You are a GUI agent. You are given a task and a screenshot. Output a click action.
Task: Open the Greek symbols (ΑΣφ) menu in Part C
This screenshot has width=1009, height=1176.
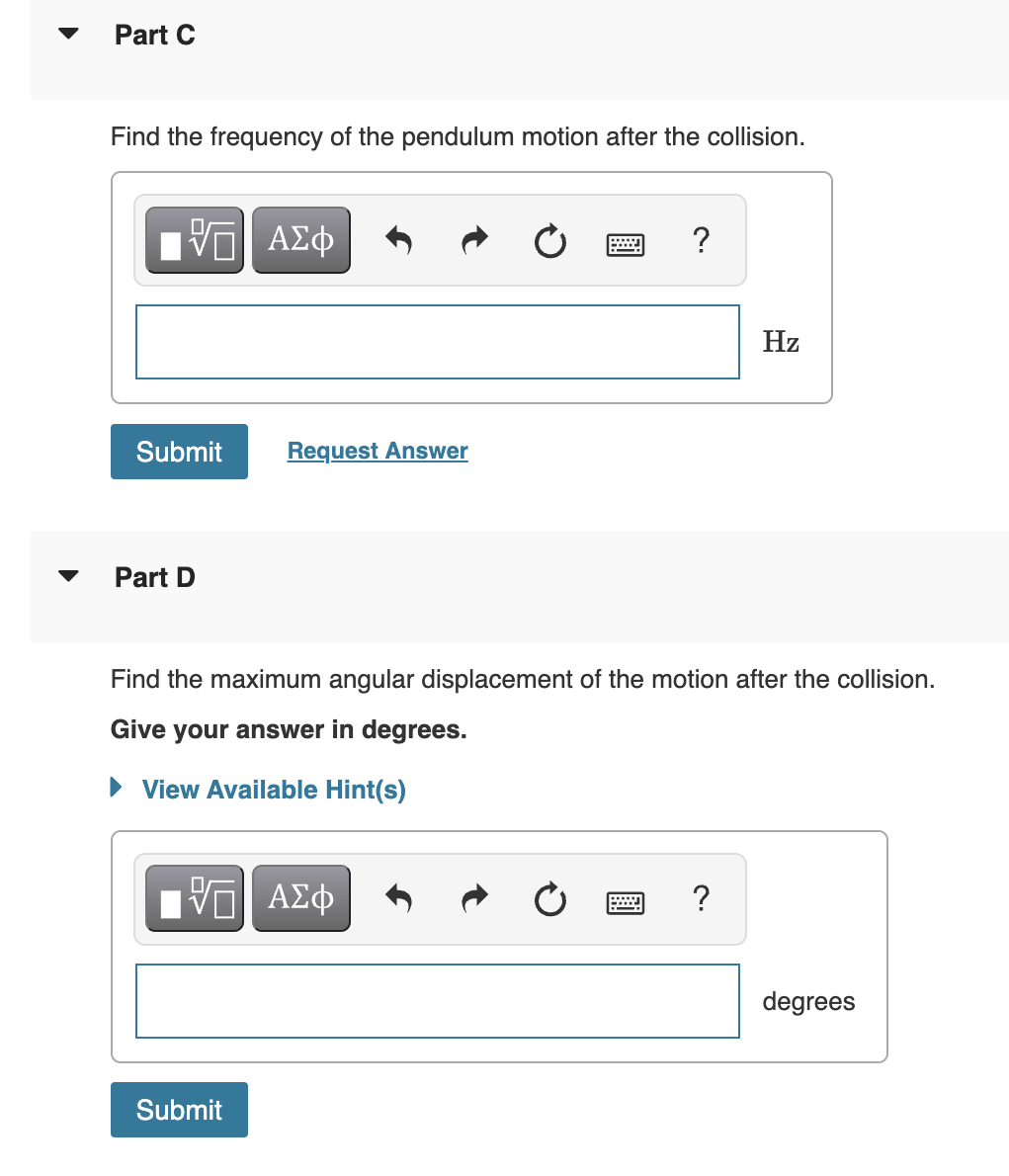[300, 239]
